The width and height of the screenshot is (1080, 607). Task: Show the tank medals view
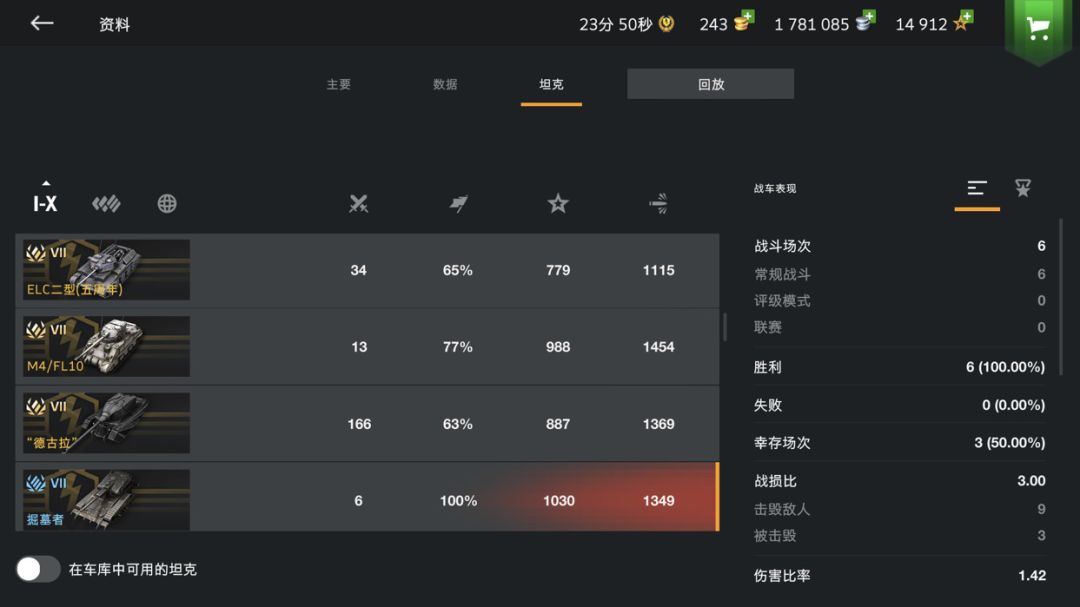(1023, 188)
